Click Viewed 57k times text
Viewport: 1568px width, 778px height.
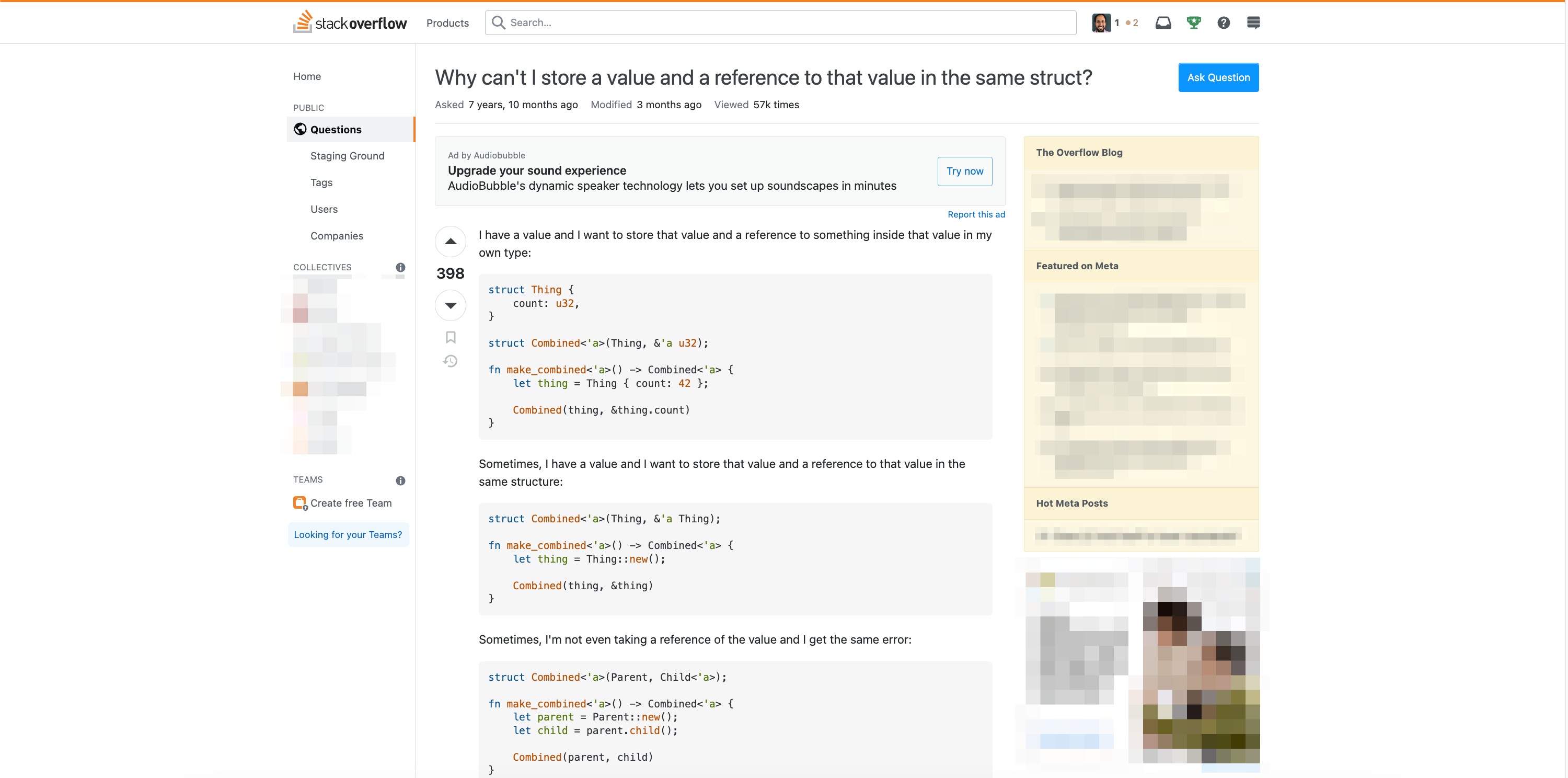(757, 105)
